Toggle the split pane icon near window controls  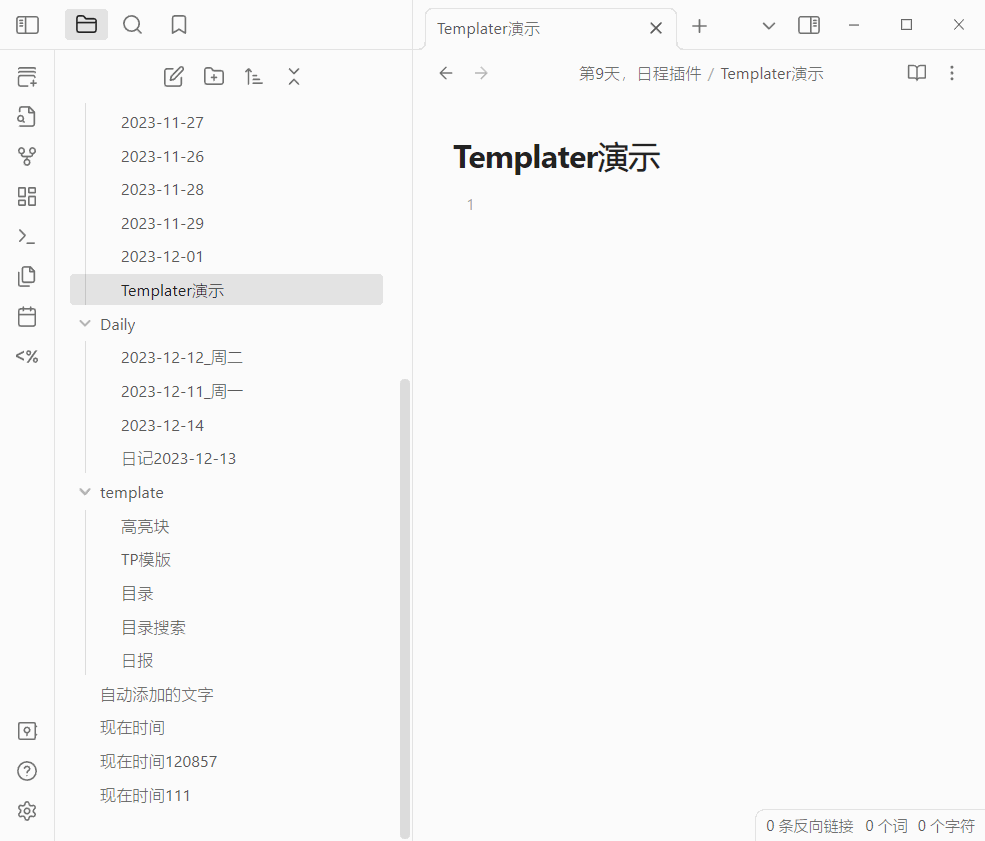pos(808,24)
